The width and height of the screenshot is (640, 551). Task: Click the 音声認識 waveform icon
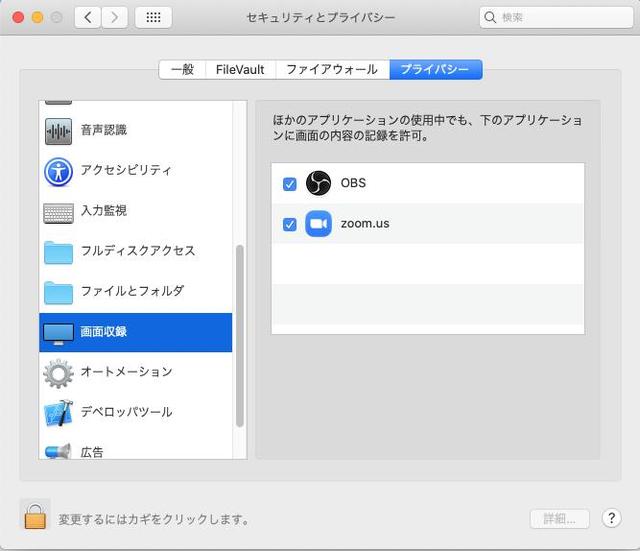click(59, 131)
